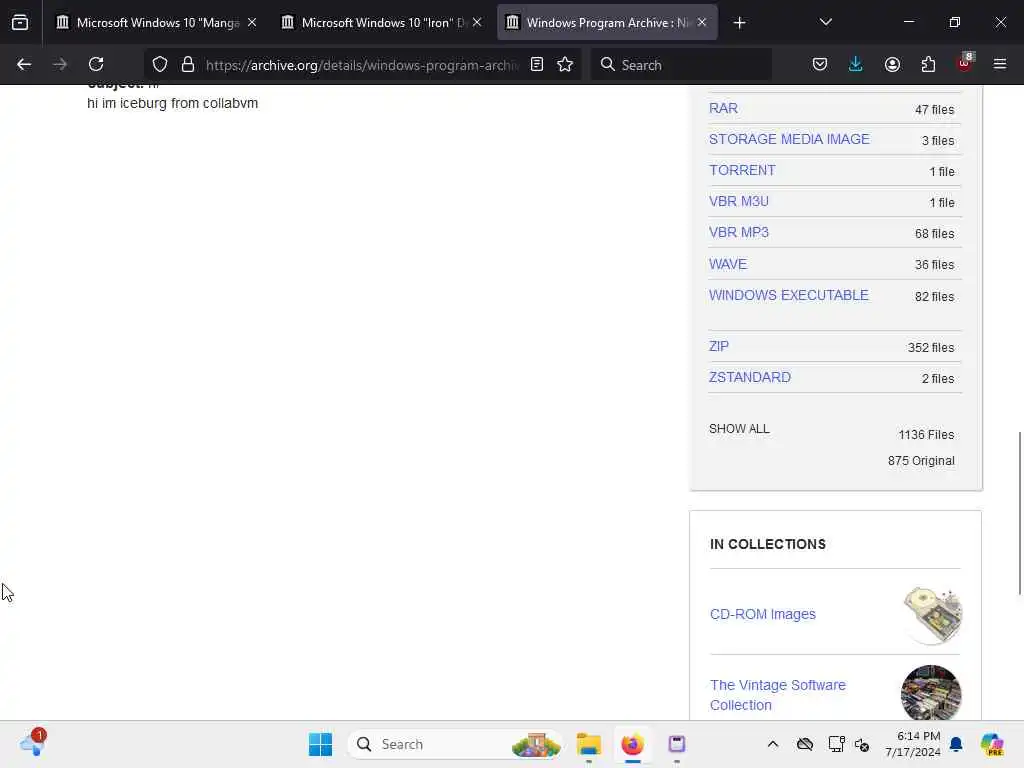This screenshot has width=1024, height=768.
Task: Open RAR download option
Action: (724, 108)
